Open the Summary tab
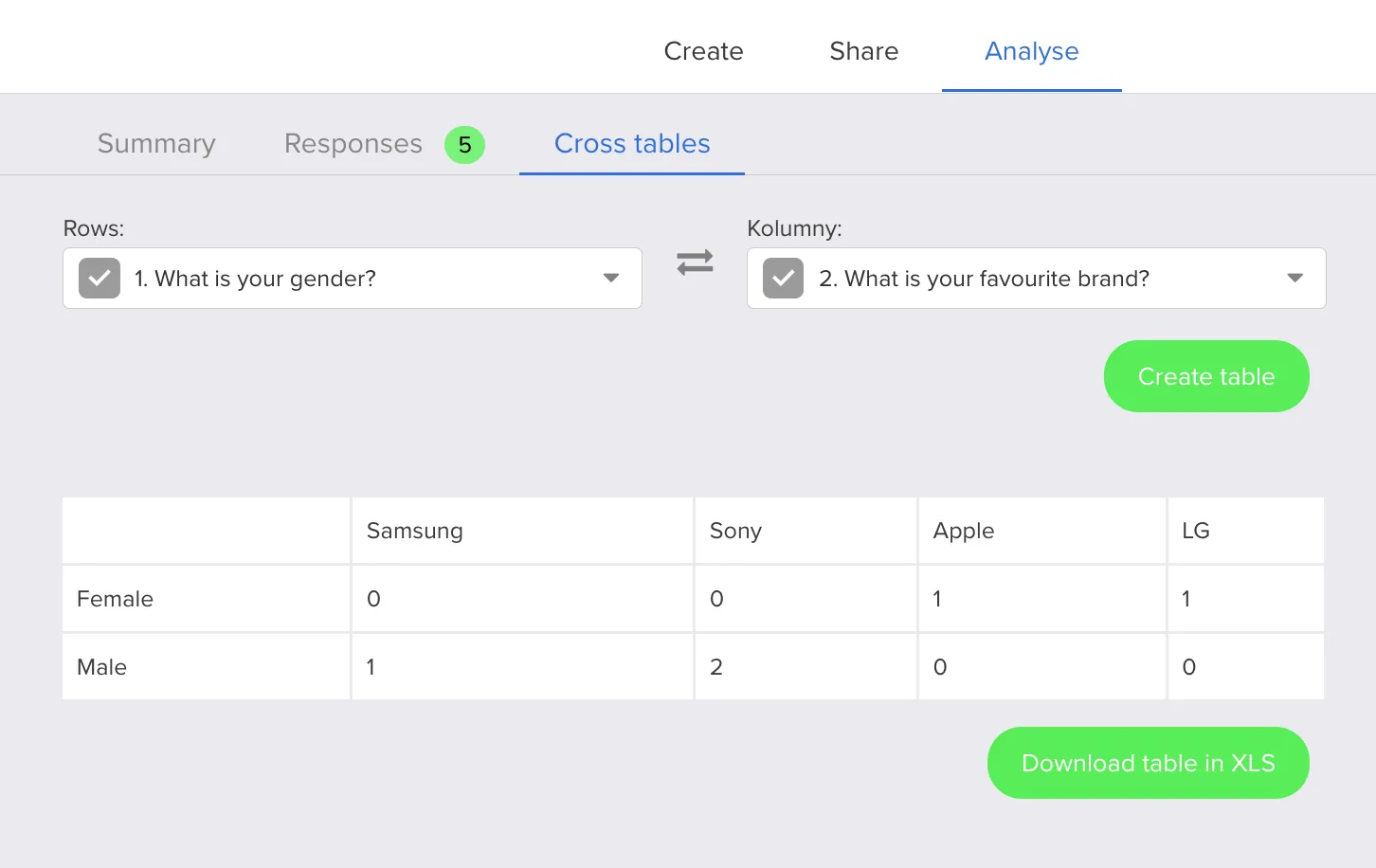This screenshot has height=868, width=1376. (155, 143)
